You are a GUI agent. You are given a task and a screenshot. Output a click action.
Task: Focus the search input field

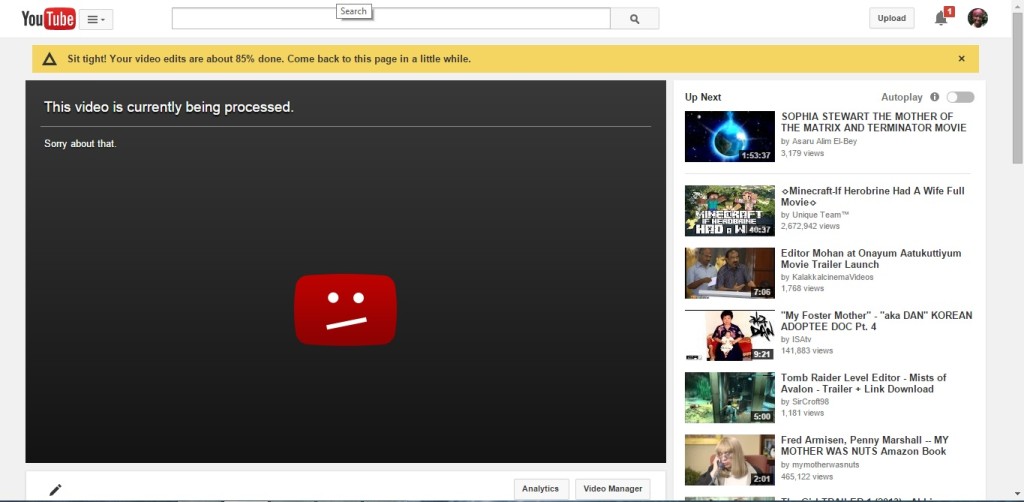[x=391, y=18]
